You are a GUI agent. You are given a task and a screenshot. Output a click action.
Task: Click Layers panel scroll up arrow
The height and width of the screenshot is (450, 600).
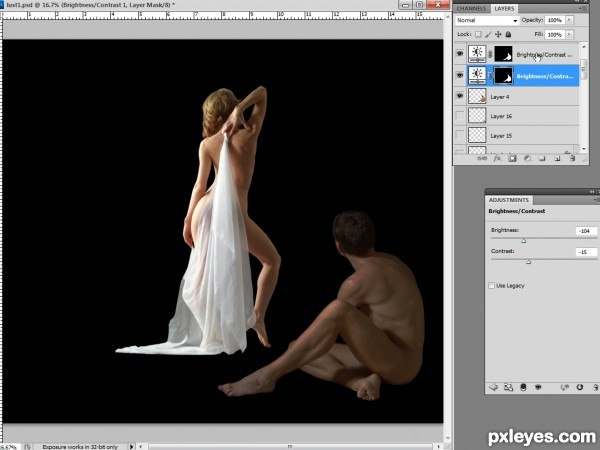(584, 47)
